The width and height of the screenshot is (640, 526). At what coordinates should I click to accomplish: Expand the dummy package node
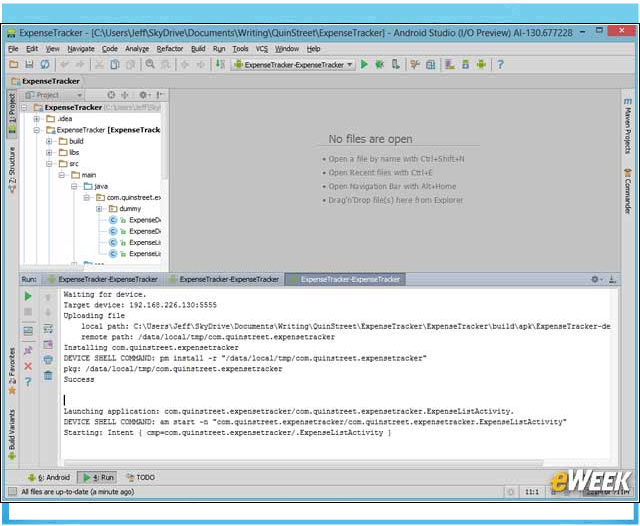(x=99, y=209)
